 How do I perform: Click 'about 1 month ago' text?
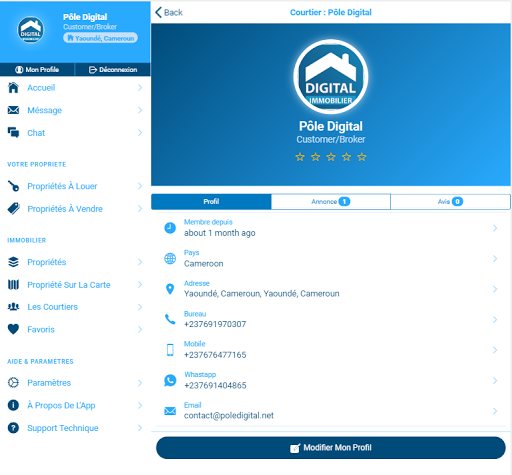(220, 233)
